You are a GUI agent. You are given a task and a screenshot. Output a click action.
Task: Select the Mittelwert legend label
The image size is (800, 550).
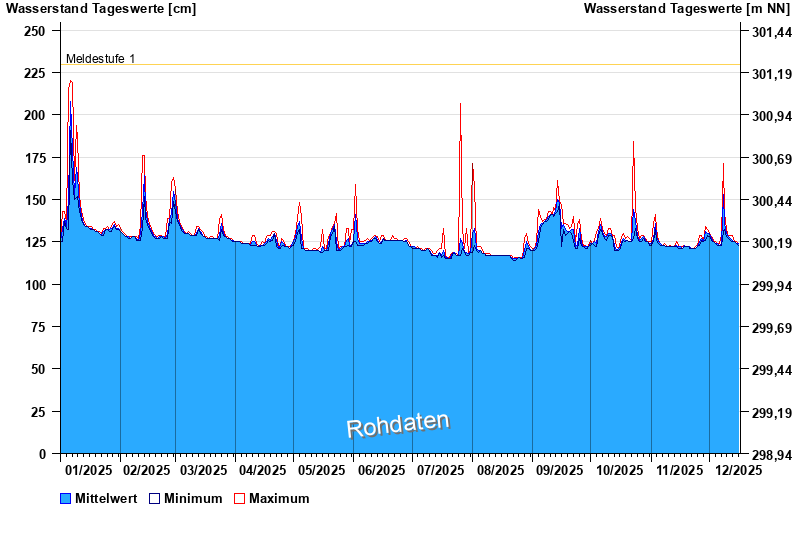point(106,498)
